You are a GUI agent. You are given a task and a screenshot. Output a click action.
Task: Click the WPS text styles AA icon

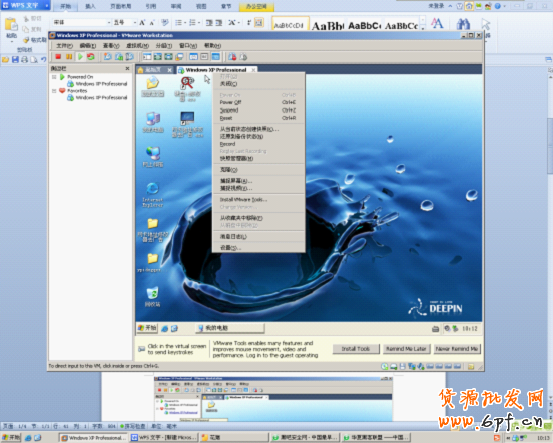[x=437, y=23]
